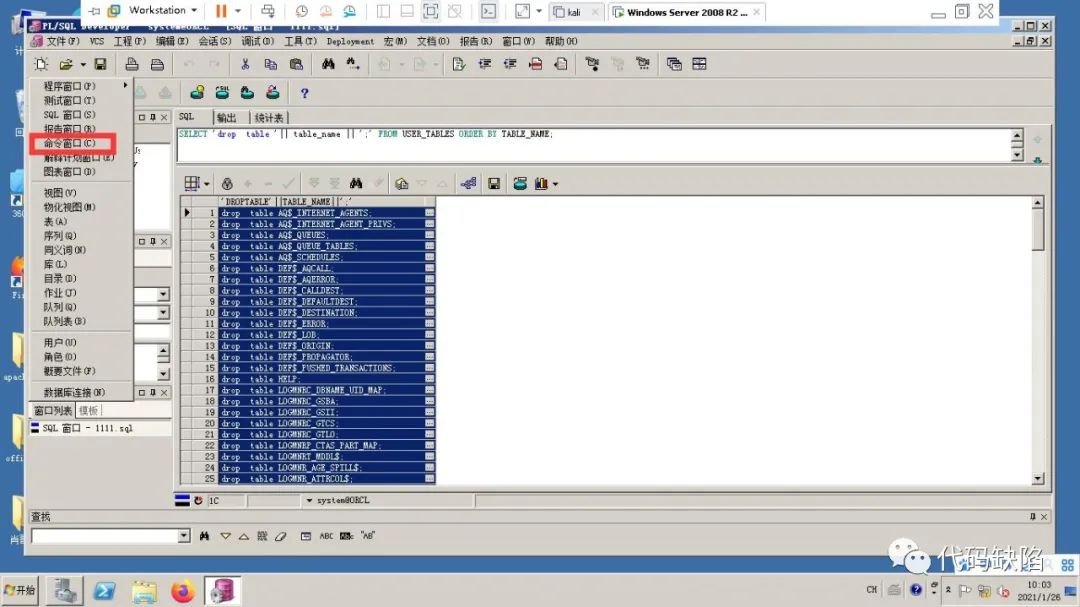The height and width of the screenshot is (607, 1080).
Task: Click the Cut scissors icon
Action: (x=245, y=64)
